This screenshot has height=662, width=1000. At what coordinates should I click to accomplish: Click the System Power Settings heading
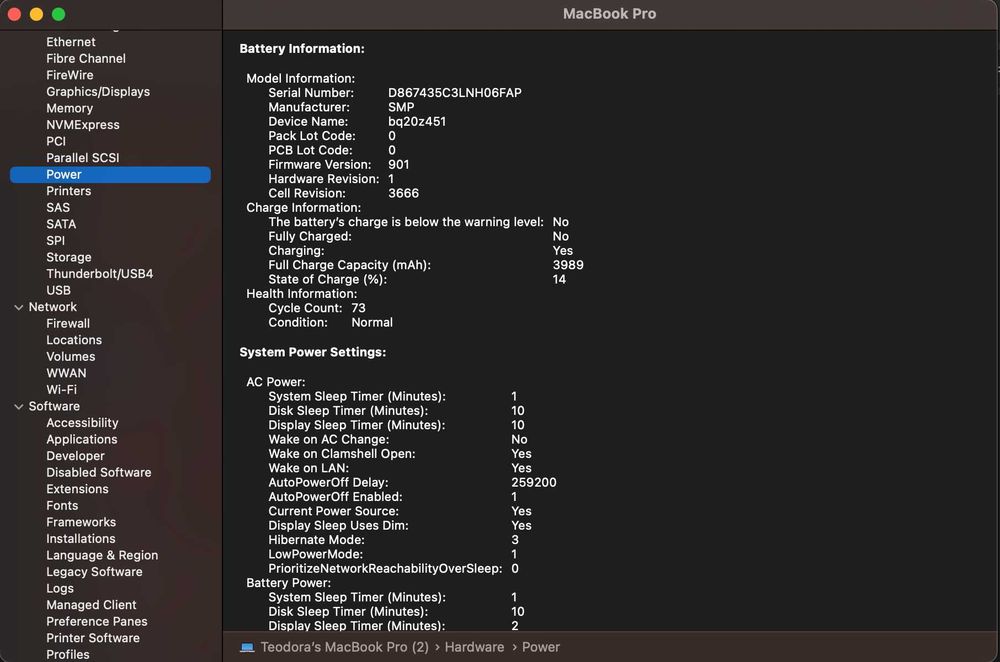(312, 353)
